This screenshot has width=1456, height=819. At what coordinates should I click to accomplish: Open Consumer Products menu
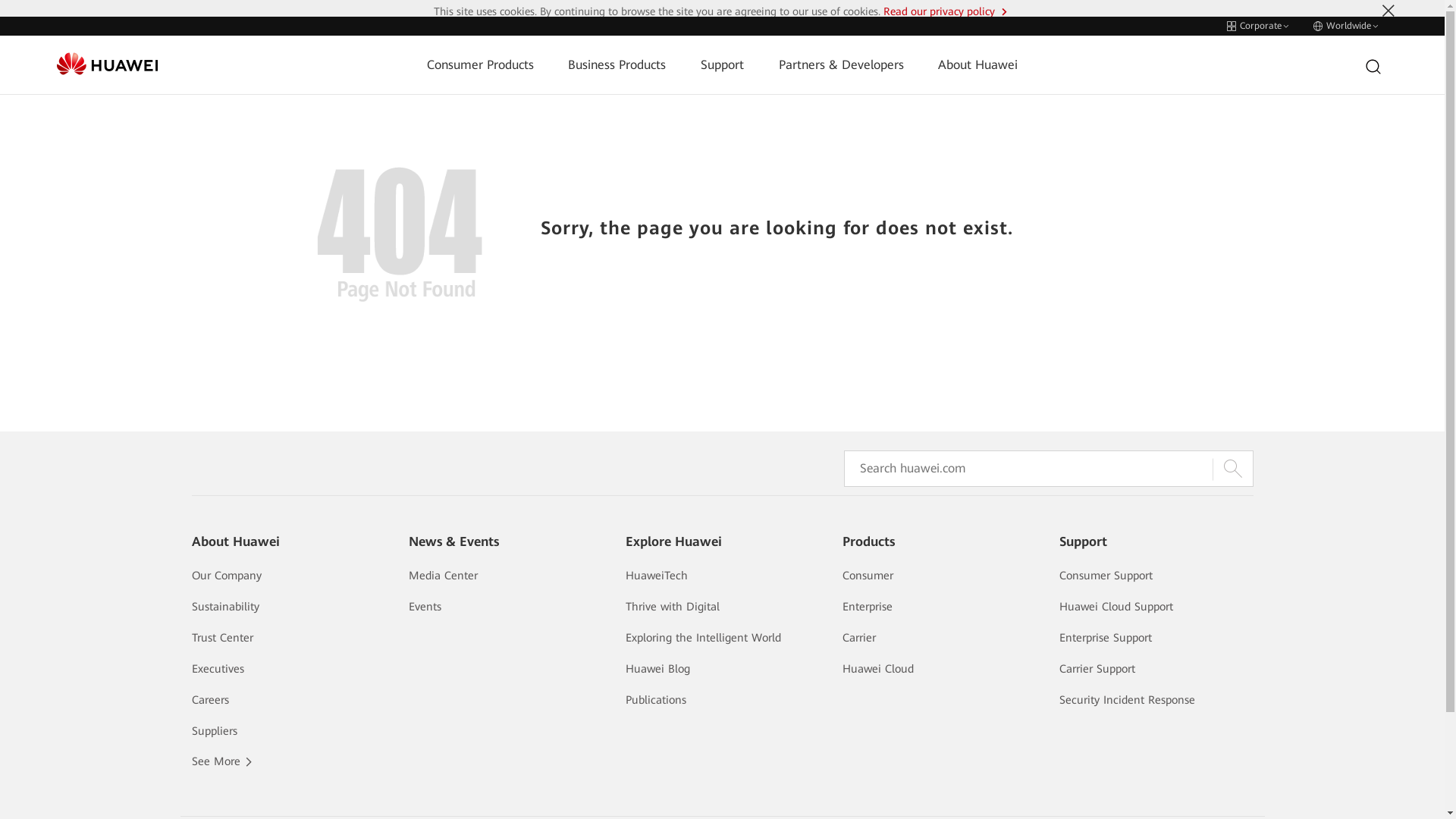(x=480, y=65)
